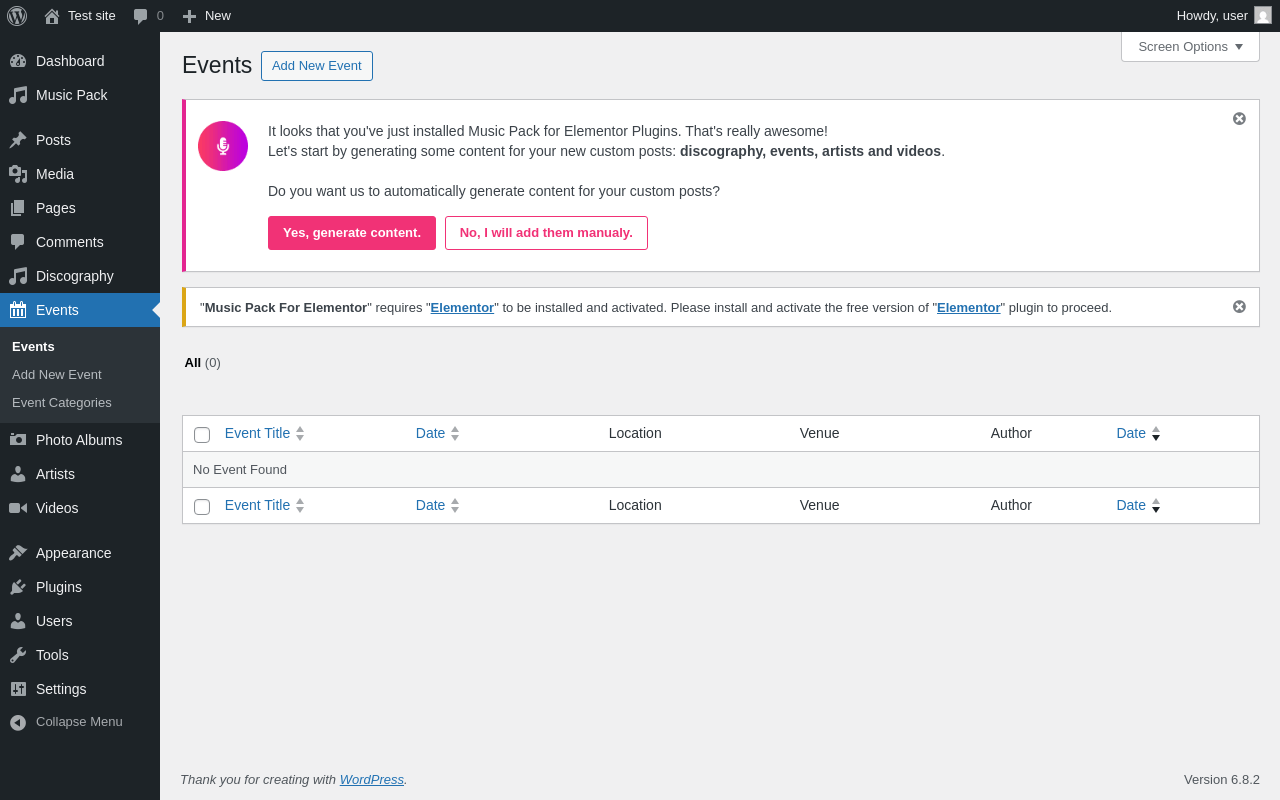Click the Music Pack note icon
Viewport: 1280px width, 800px height.
point(18,95)
